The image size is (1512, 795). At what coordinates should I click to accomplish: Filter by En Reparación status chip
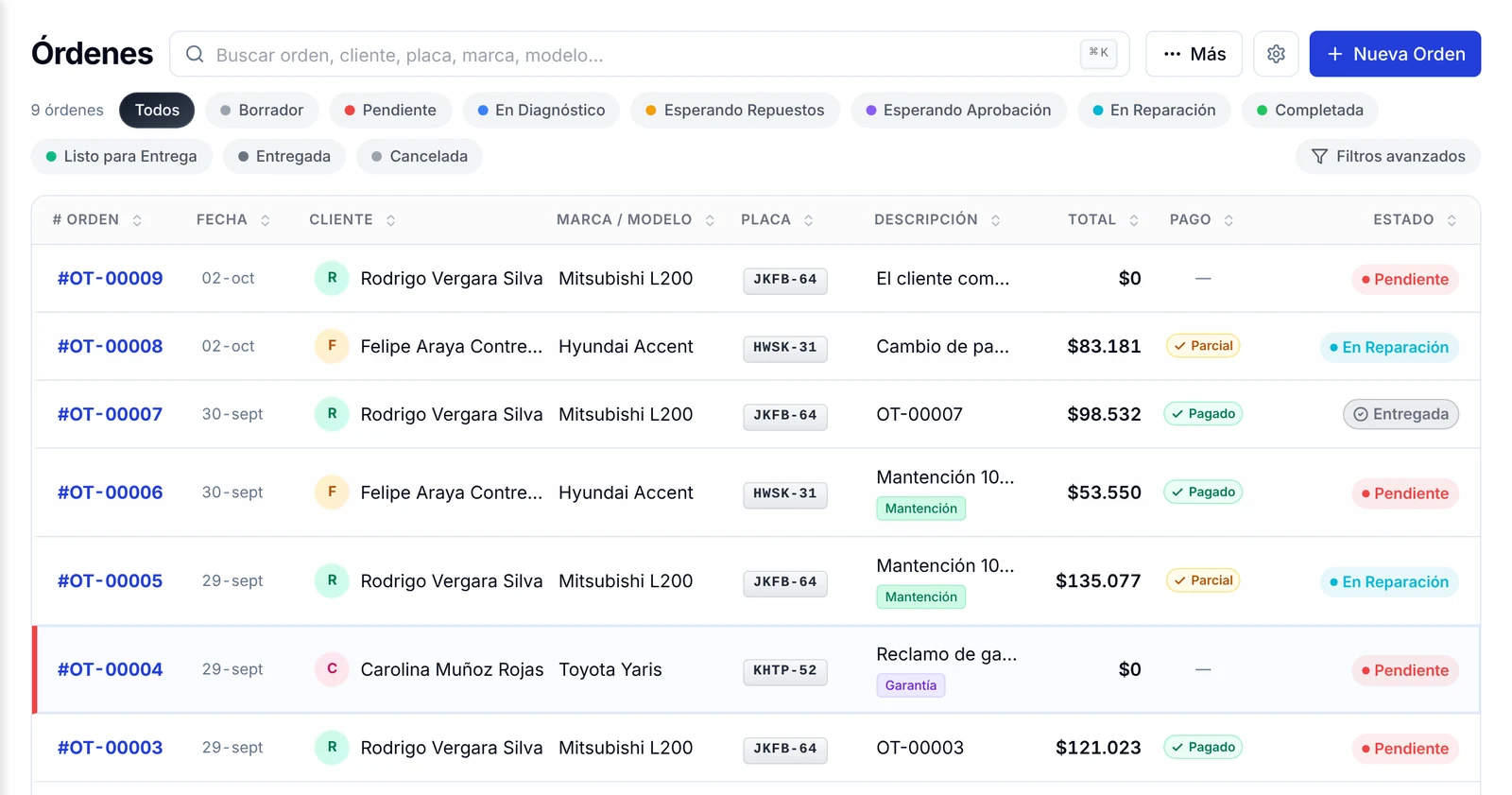coord(1154,110)
